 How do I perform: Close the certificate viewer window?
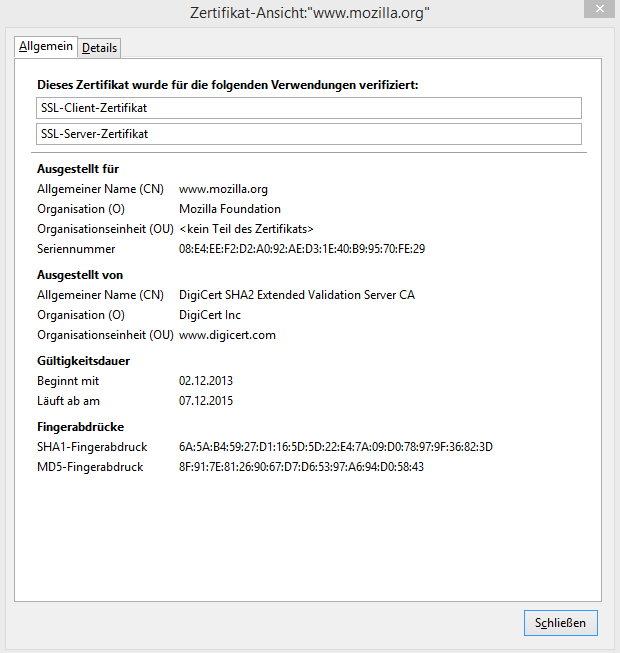[x=599, y=9]
